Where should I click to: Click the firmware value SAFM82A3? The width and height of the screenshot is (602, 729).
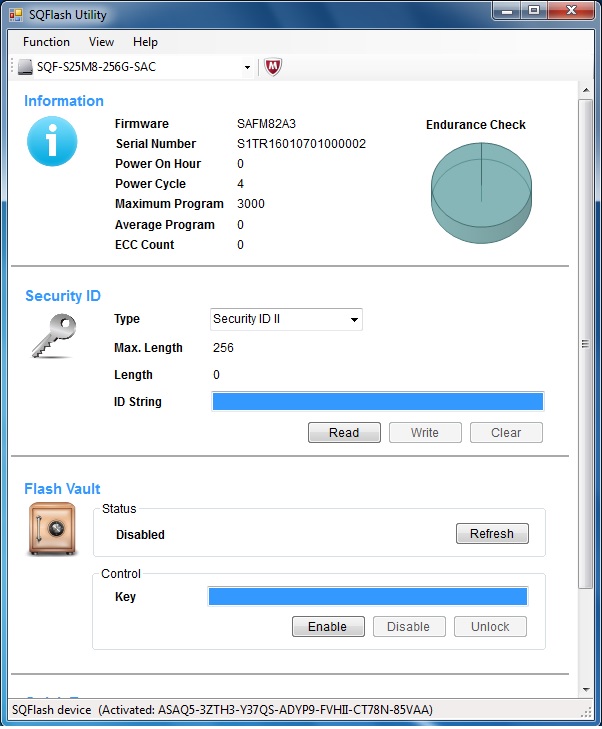[266, 124]
